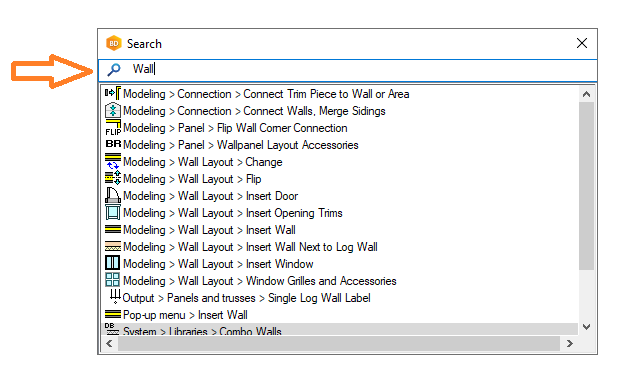Click the Connect Walls, Merge Sidings icon
Viewport: 617px width, 368px height.
click(x=113, y=111)
